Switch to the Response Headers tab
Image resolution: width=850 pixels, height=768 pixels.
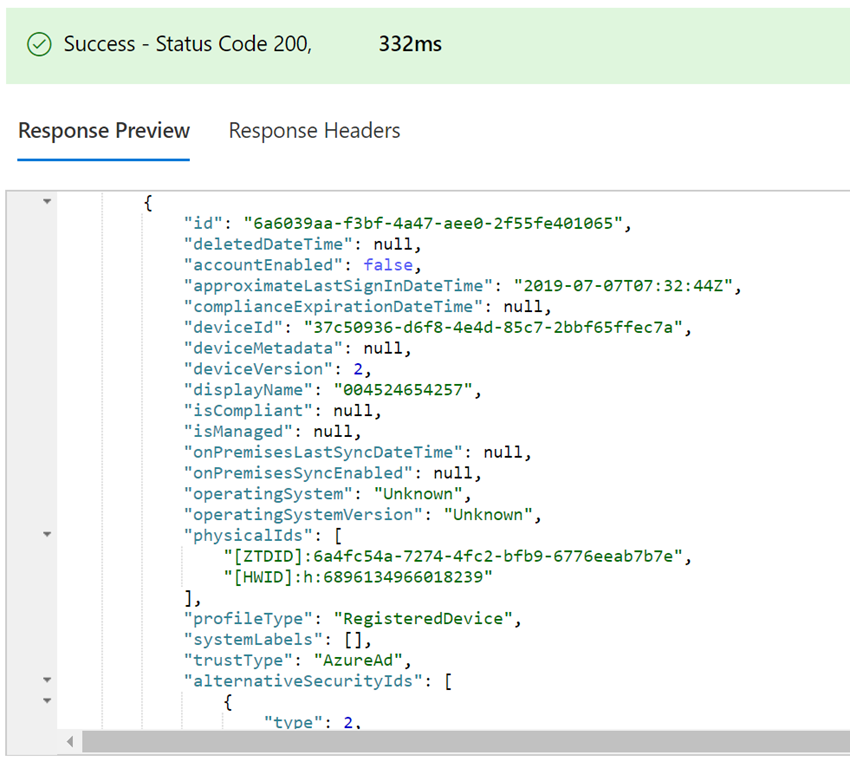314,130
